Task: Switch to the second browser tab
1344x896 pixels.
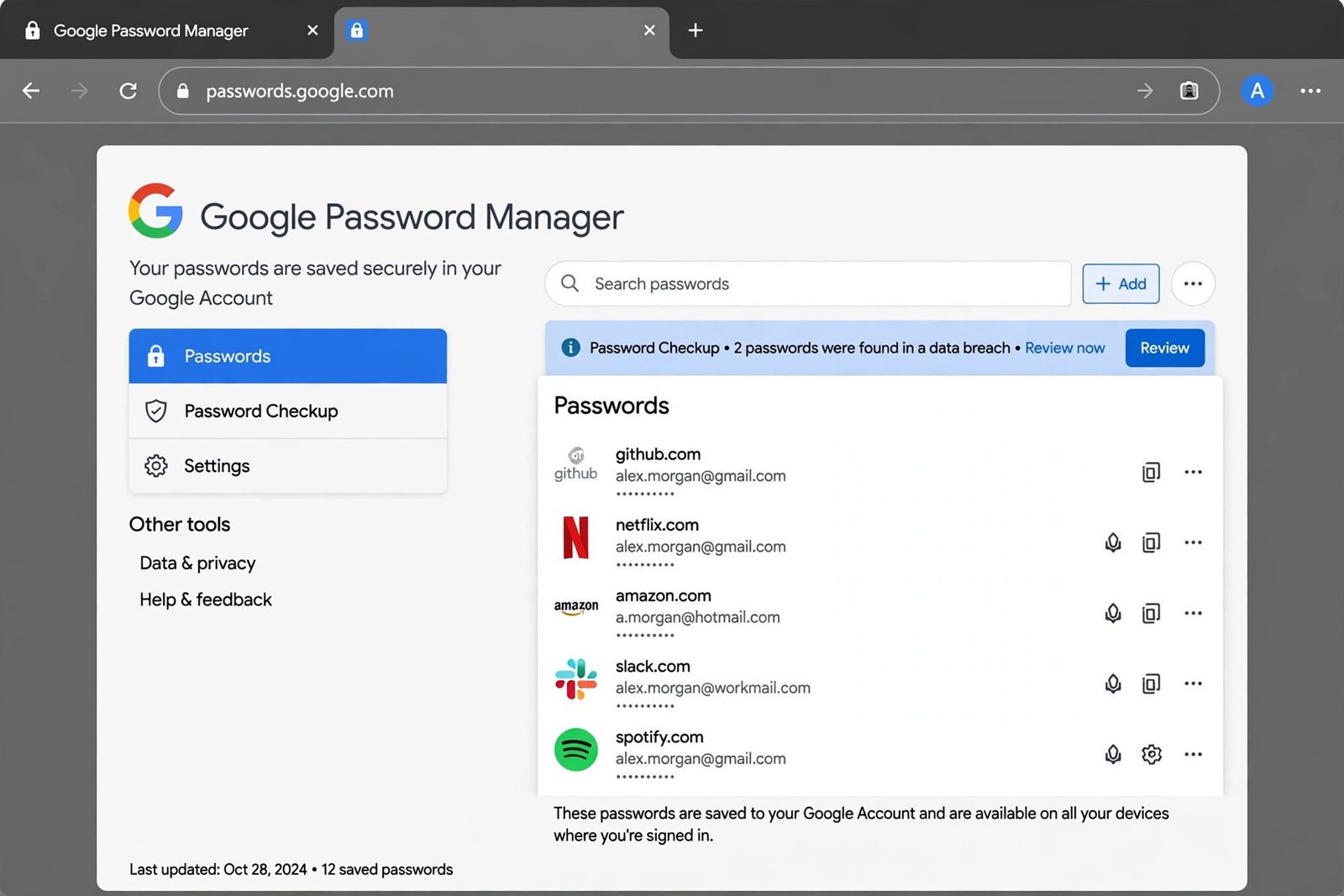Action: tap(501, 31)
